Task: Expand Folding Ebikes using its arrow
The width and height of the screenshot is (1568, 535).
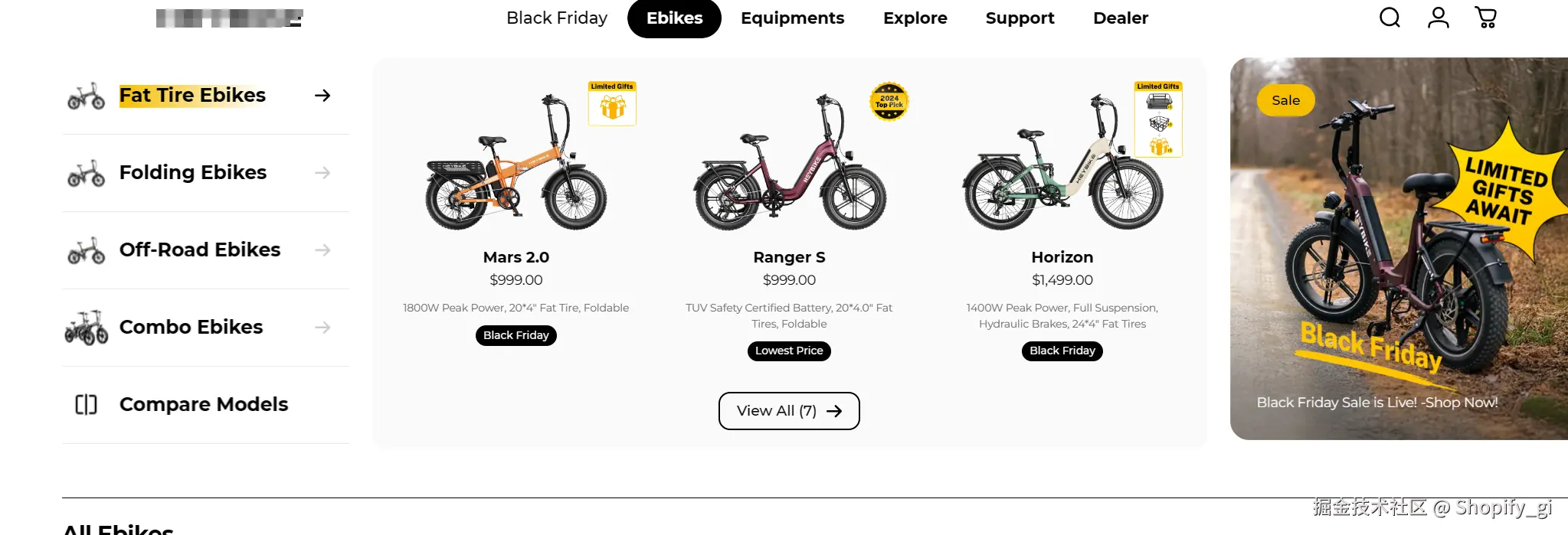Action: coord(322,173)
